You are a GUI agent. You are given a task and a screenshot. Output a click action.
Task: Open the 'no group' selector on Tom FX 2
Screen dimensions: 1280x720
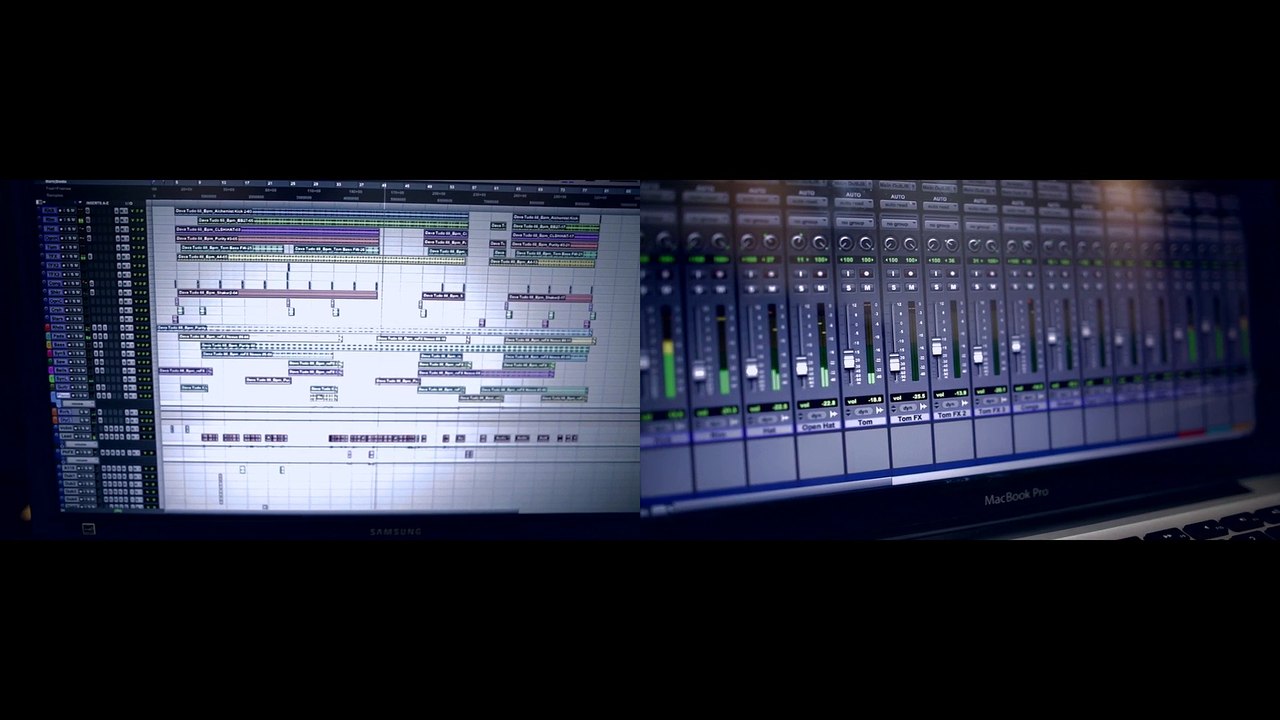coord(941,225)
